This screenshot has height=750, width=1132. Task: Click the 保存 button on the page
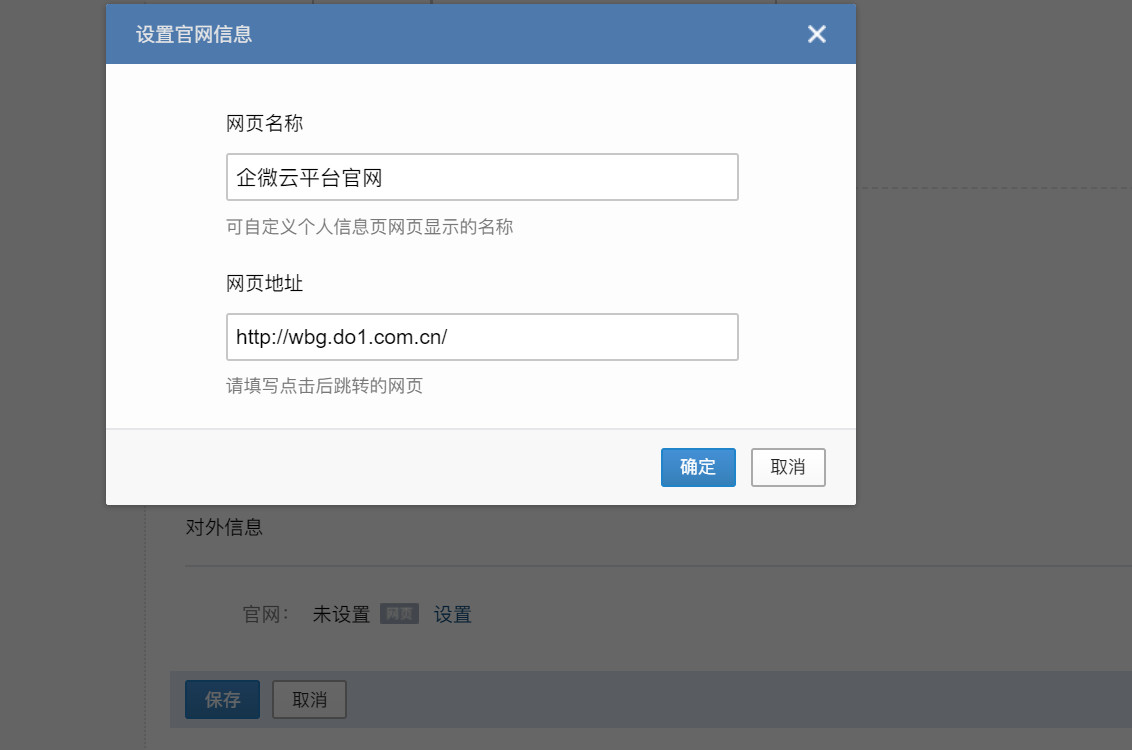222,699
